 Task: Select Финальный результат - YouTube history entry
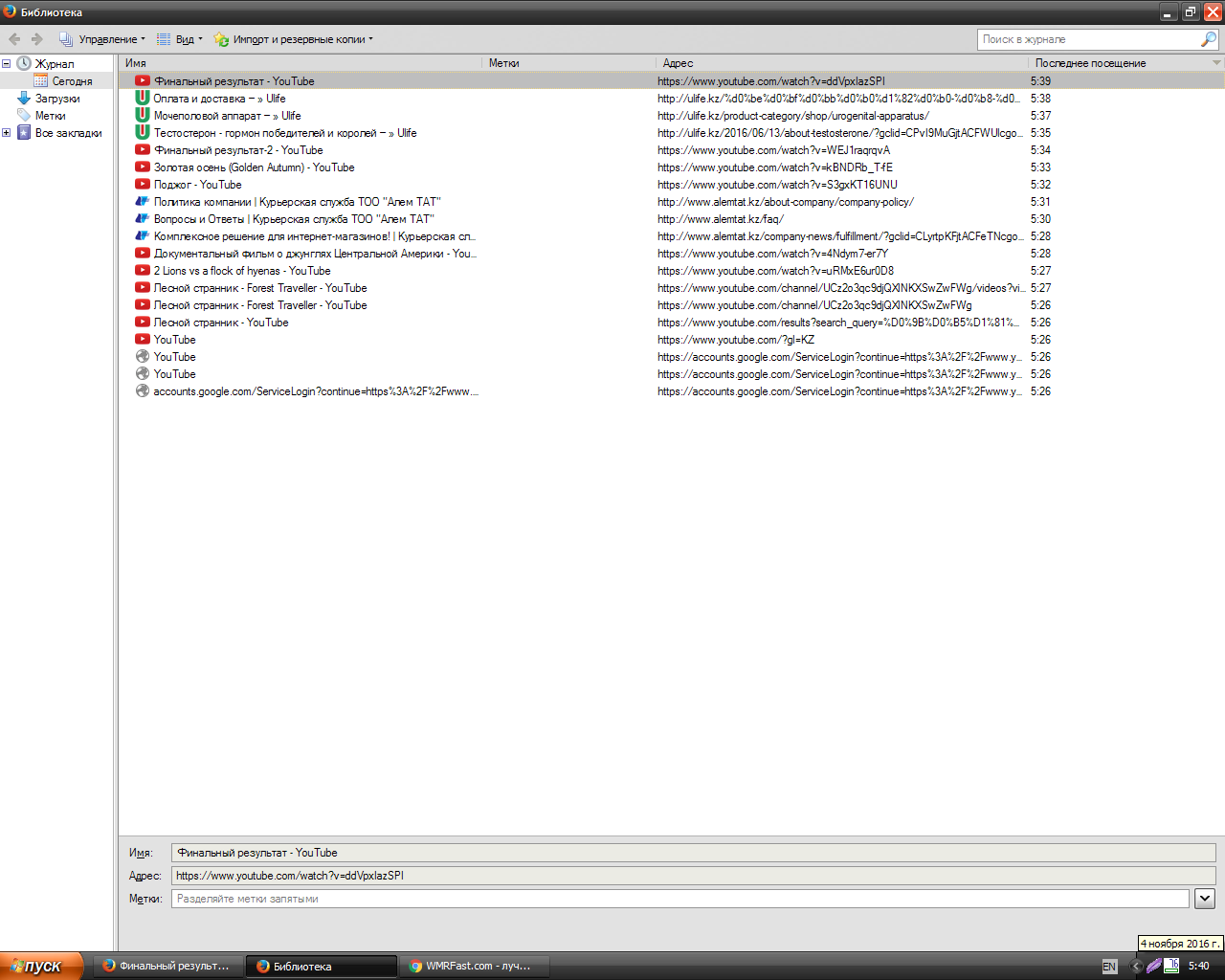672,81
